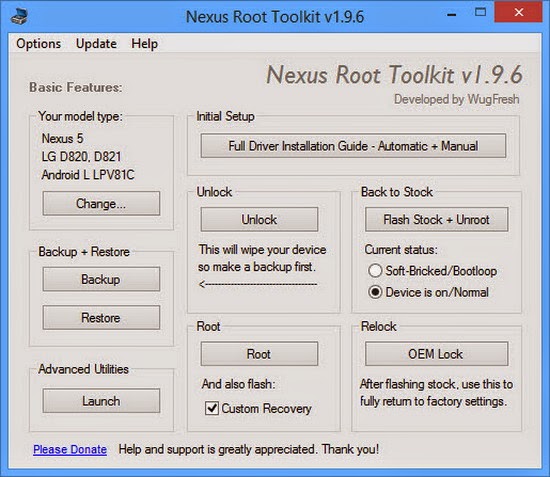Click the Nexus Root Toolkit title bar icon
Screen dimensions: 550x477
[19, 16]
